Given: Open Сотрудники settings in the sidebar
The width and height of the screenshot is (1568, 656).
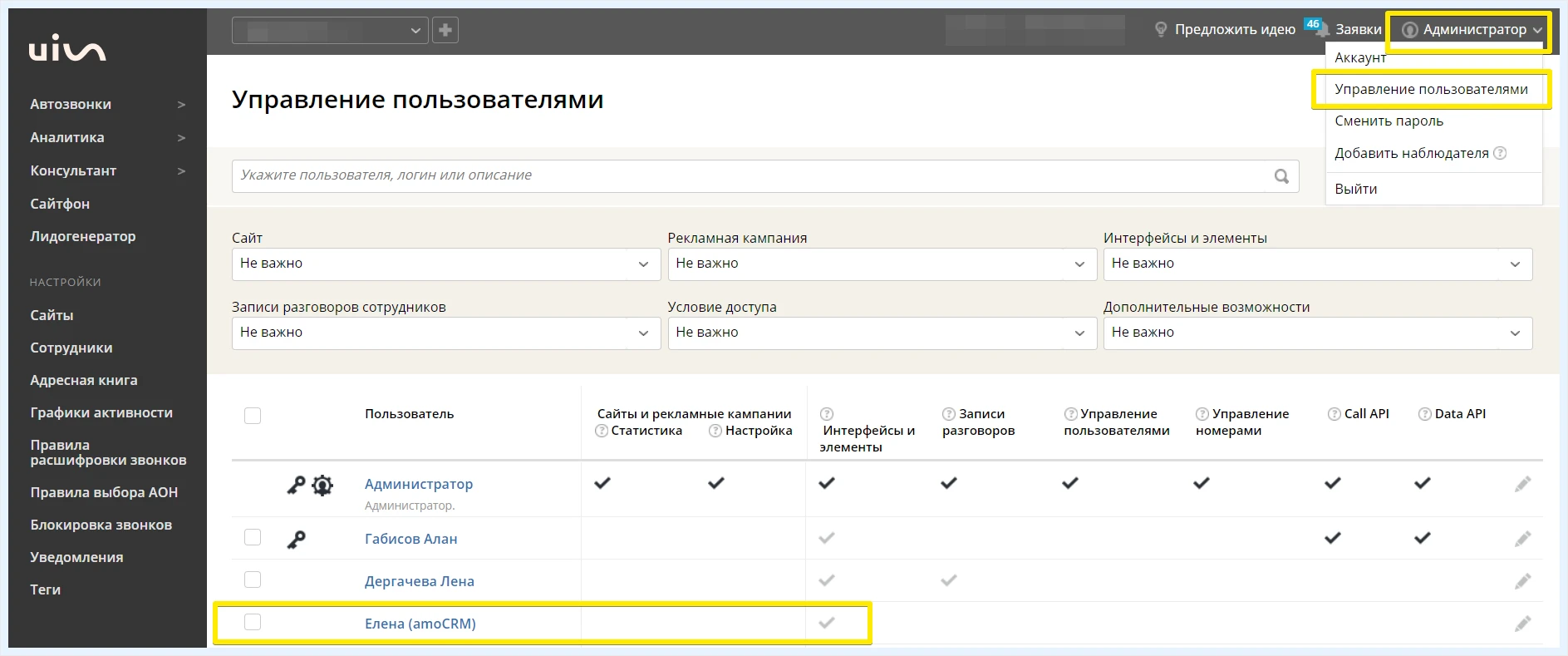Looking at the screenshot, I should 71,348.
